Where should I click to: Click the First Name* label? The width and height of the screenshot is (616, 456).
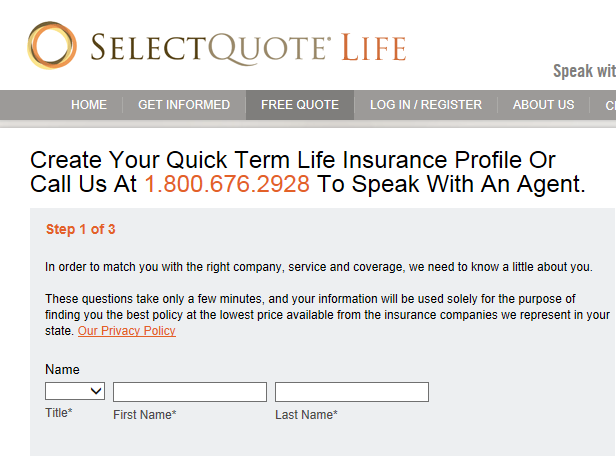pyautogui.click(x=145, y=414)
